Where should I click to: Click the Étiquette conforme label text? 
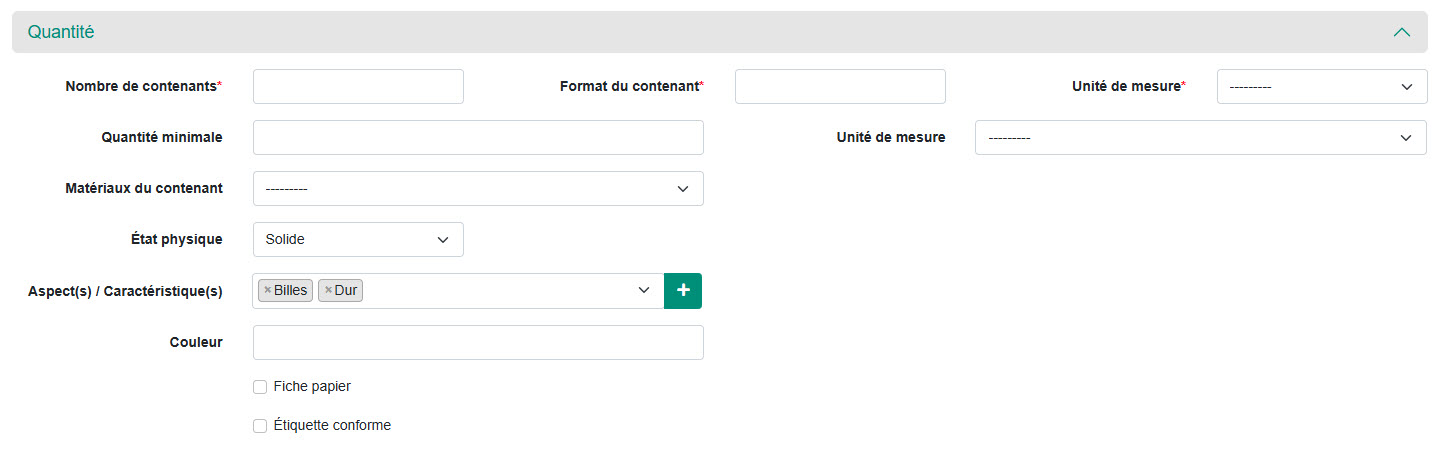(x=331, y=426)
